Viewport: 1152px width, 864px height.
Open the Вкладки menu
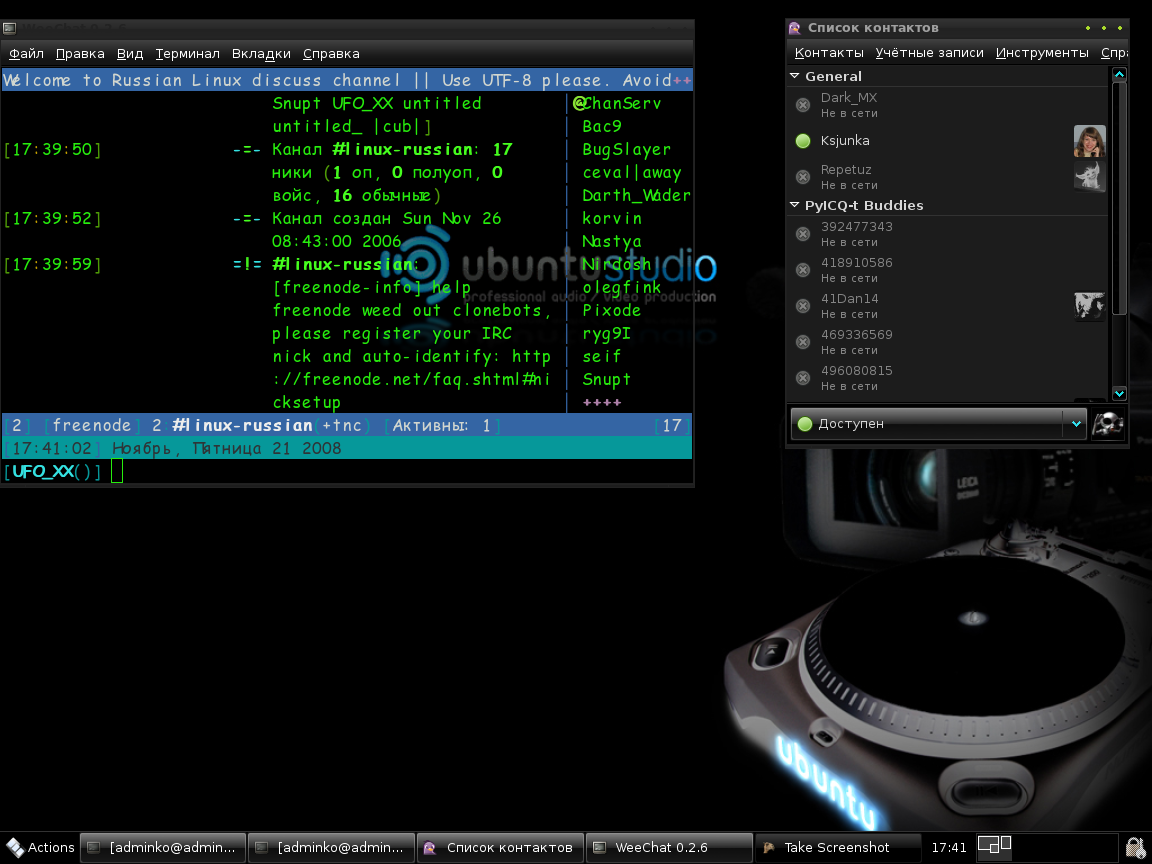[x=262, y=54]
